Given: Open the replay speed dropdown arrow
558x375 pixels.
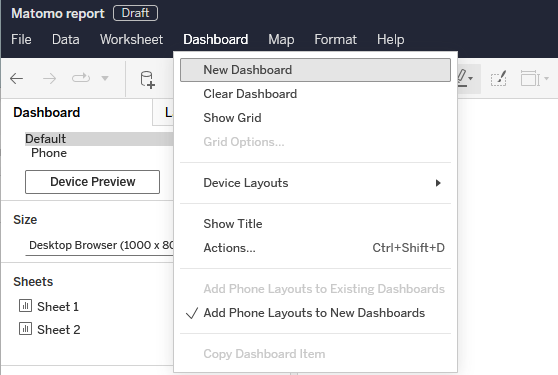Looking at the screenshot, I should coord(105,78).
